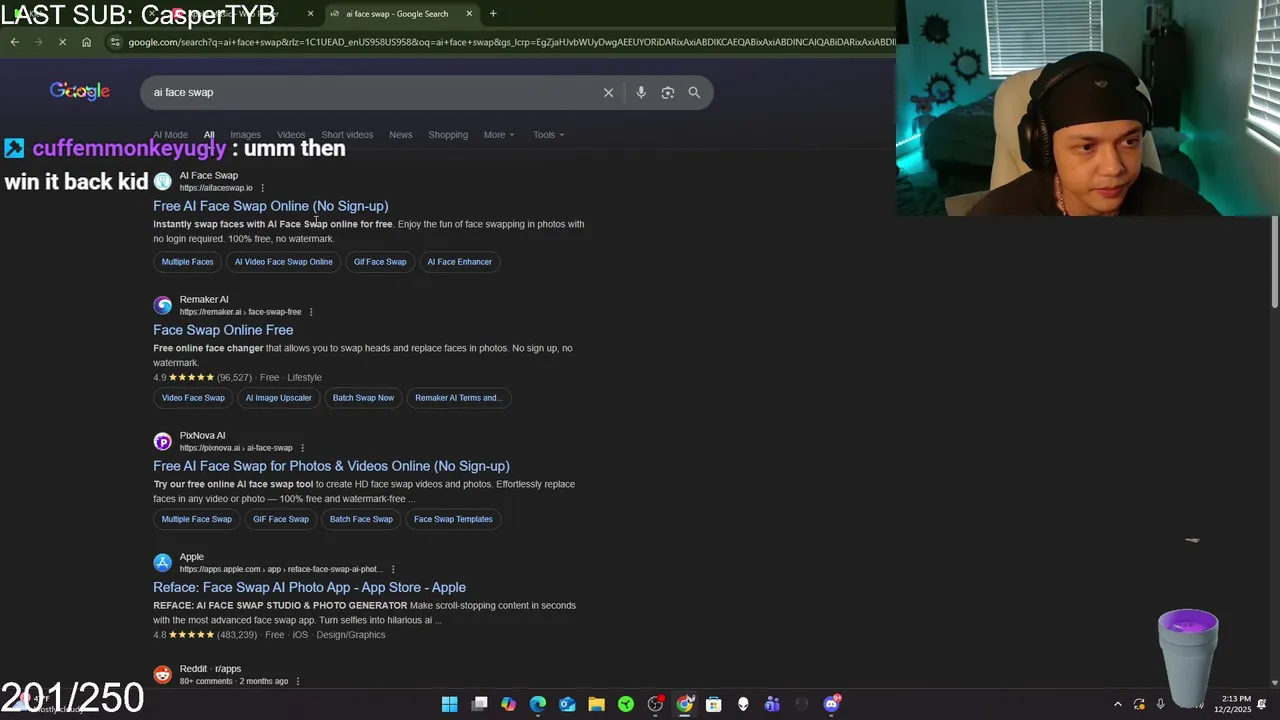Close the ai face swap search tab
The height and width of the screenshot is (720, 1280).
(469, 14)
